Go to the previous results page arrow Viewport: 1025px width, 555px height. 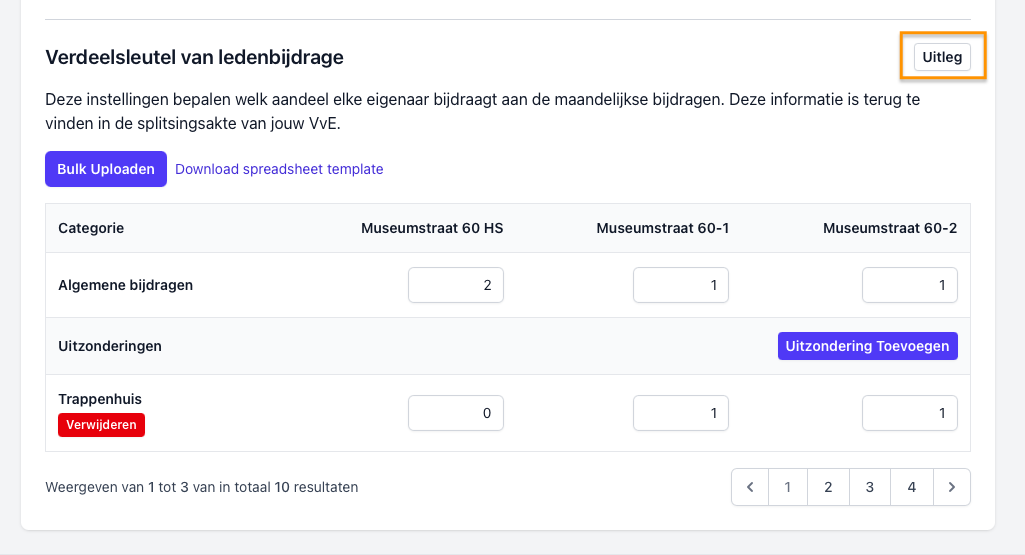pos(749,487)
